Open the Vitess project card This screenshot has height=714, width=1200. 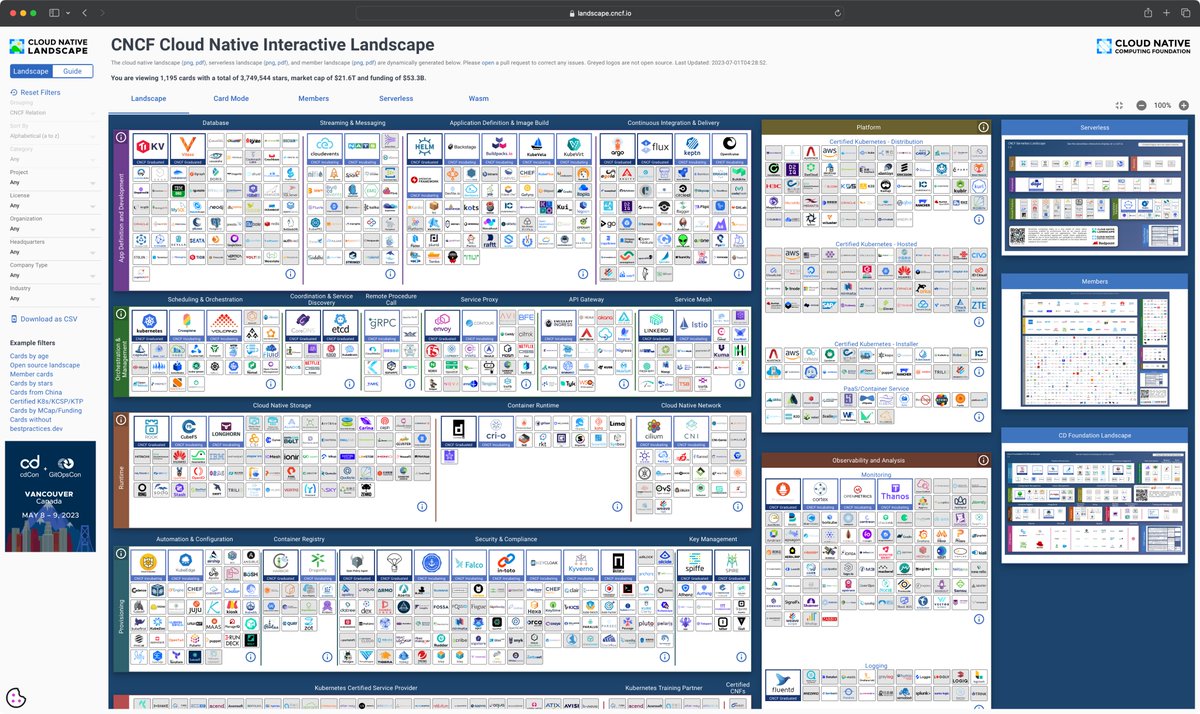(186, 149)
